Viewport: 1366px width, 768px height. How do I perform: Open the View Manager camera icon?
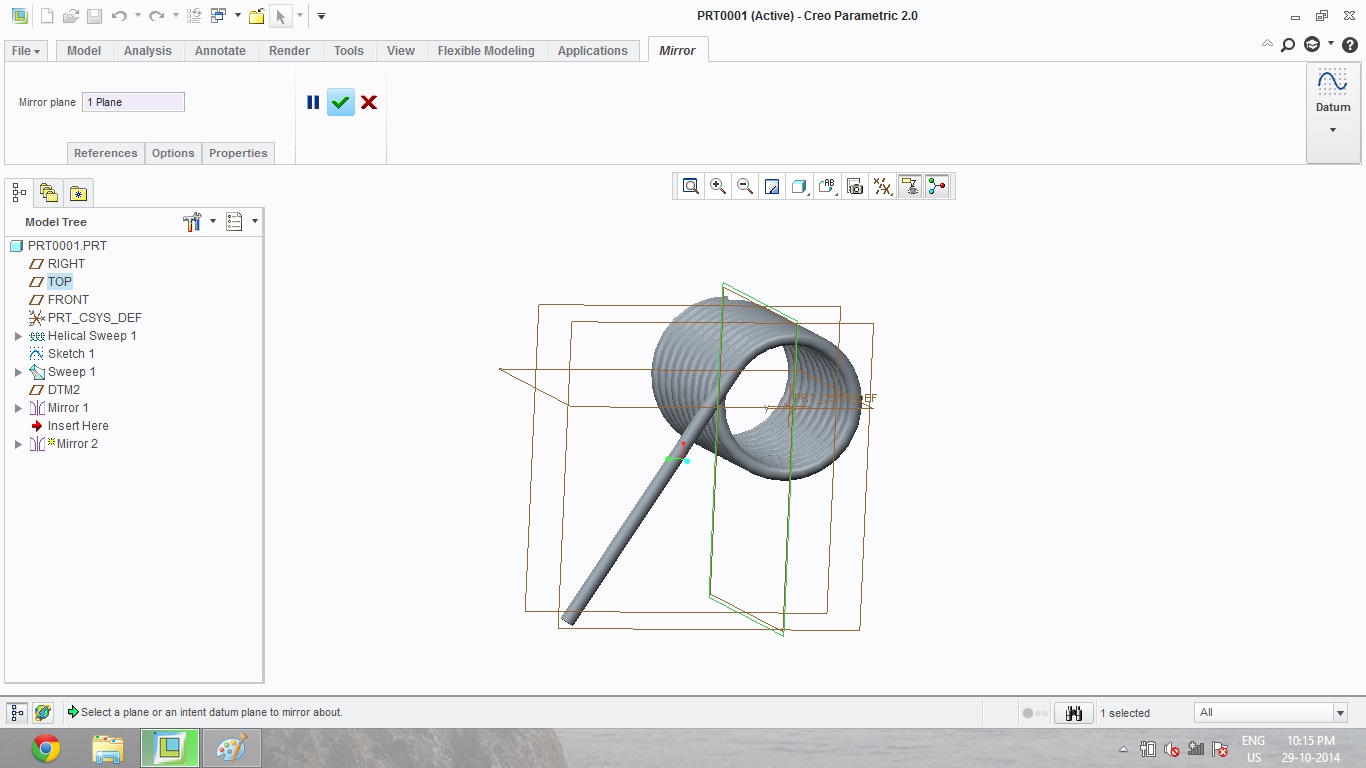tap(855, 186)
